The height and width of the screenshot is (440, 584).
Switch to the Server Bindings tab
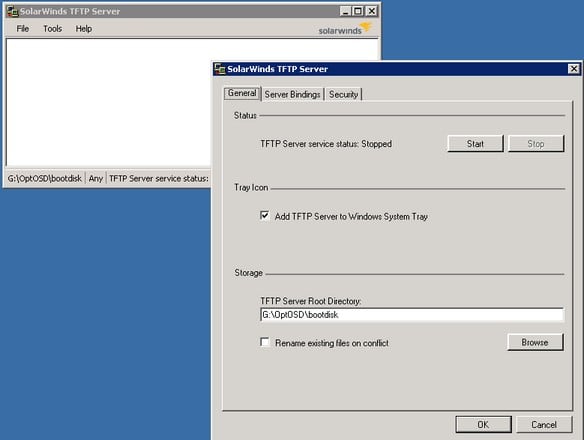point(292,95)
